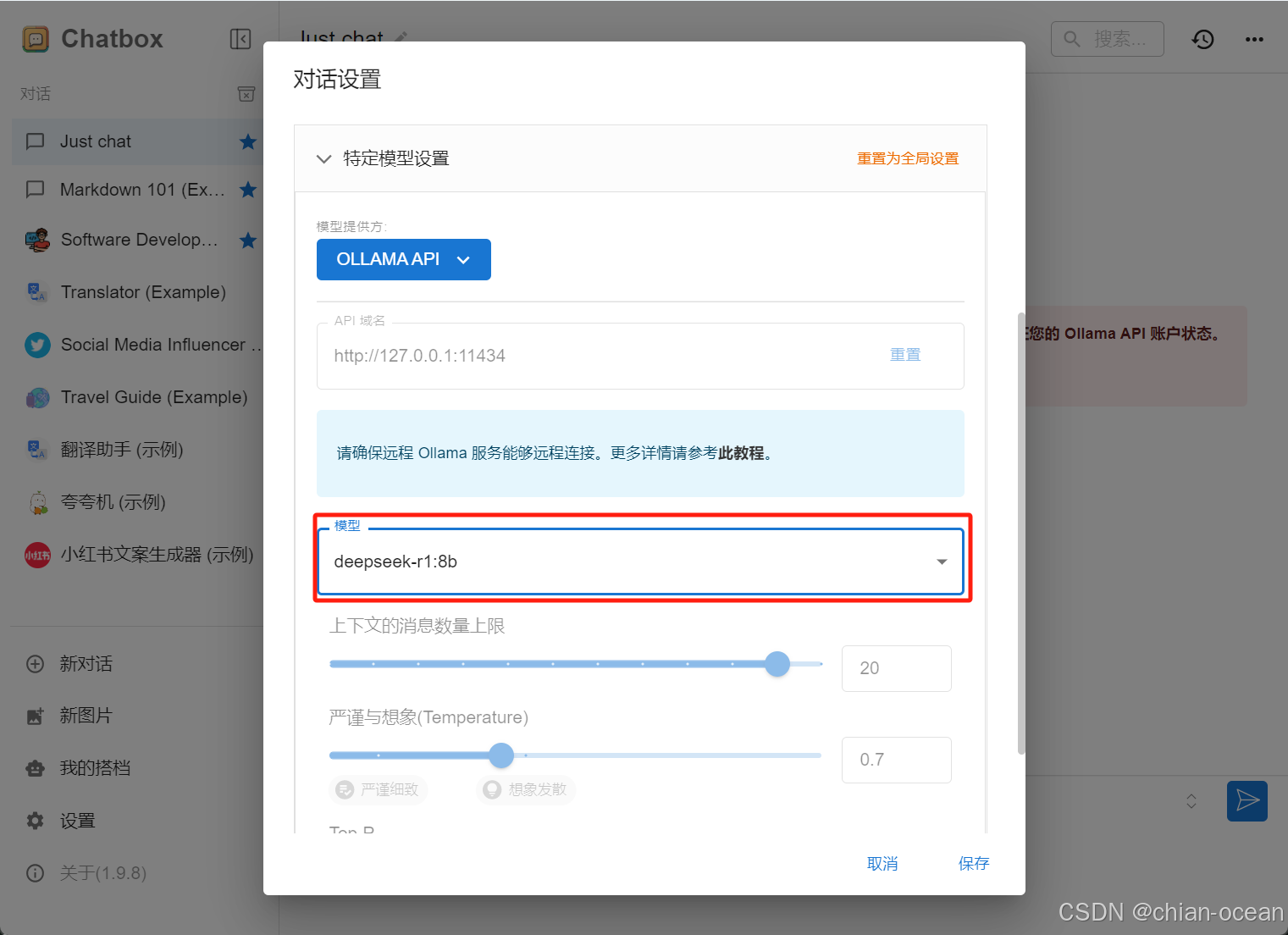Select the 严谨细致 preset chip
Viewport: 1288px width, 935px height.
coord(378,789)
